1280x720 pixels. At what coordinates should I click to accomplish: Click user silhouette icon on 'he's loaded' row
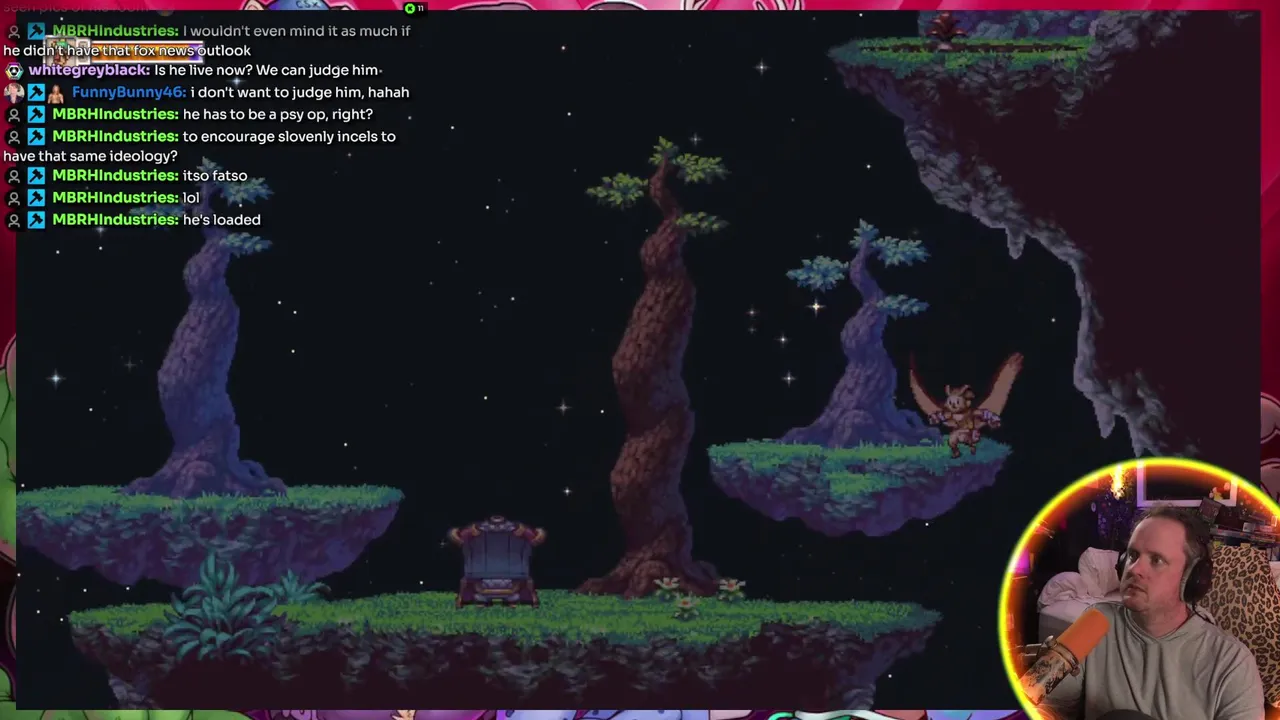point(13,220)
